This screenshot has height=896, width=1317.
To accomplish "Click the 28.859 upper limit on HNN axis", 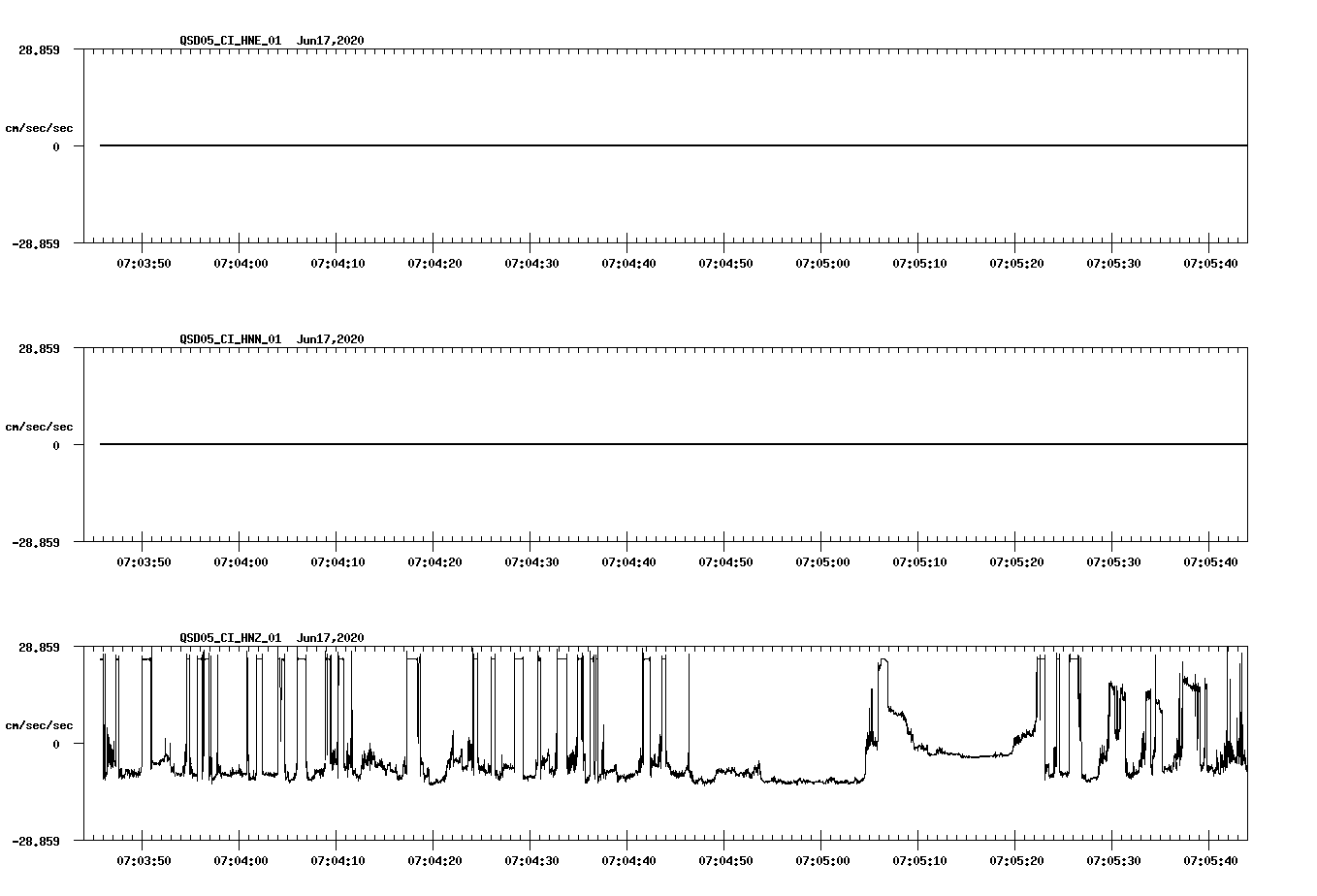I will coord(39,348).
